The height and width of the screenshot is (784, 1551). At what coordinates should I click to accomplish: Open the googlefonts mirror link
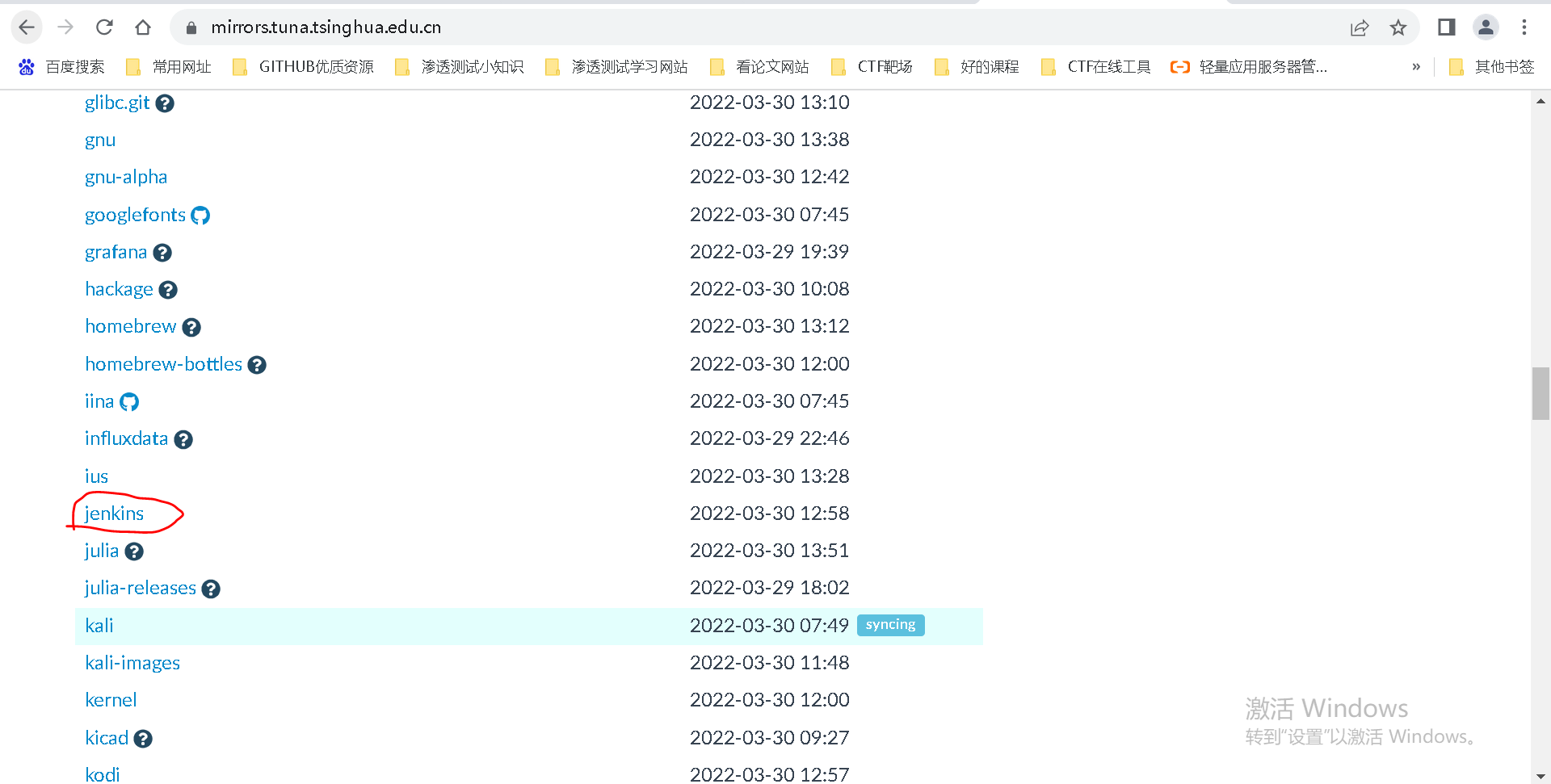point(135,215)
